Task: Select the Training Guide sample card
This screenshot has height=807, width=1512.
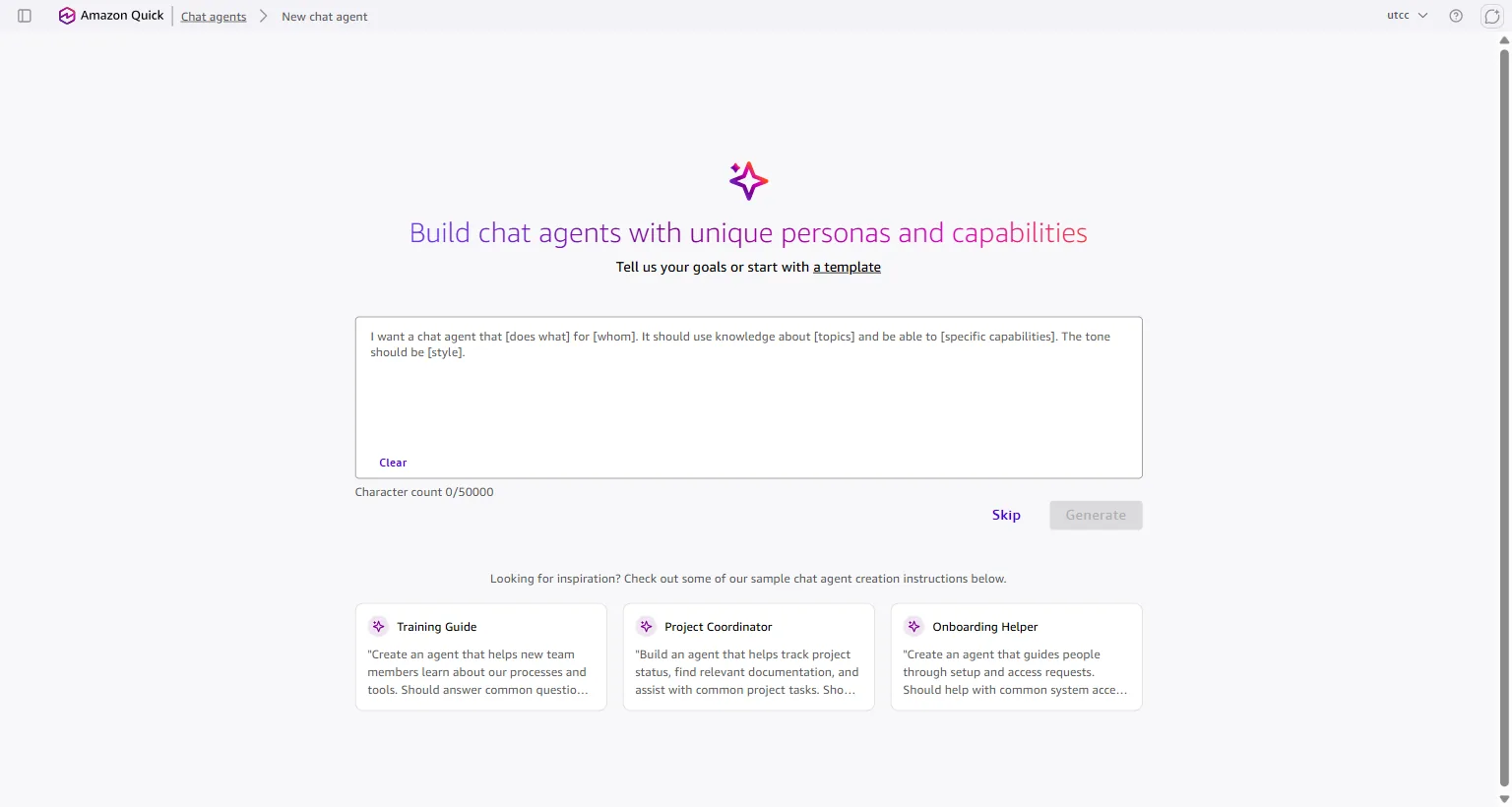Action: (x=481, y=657)
